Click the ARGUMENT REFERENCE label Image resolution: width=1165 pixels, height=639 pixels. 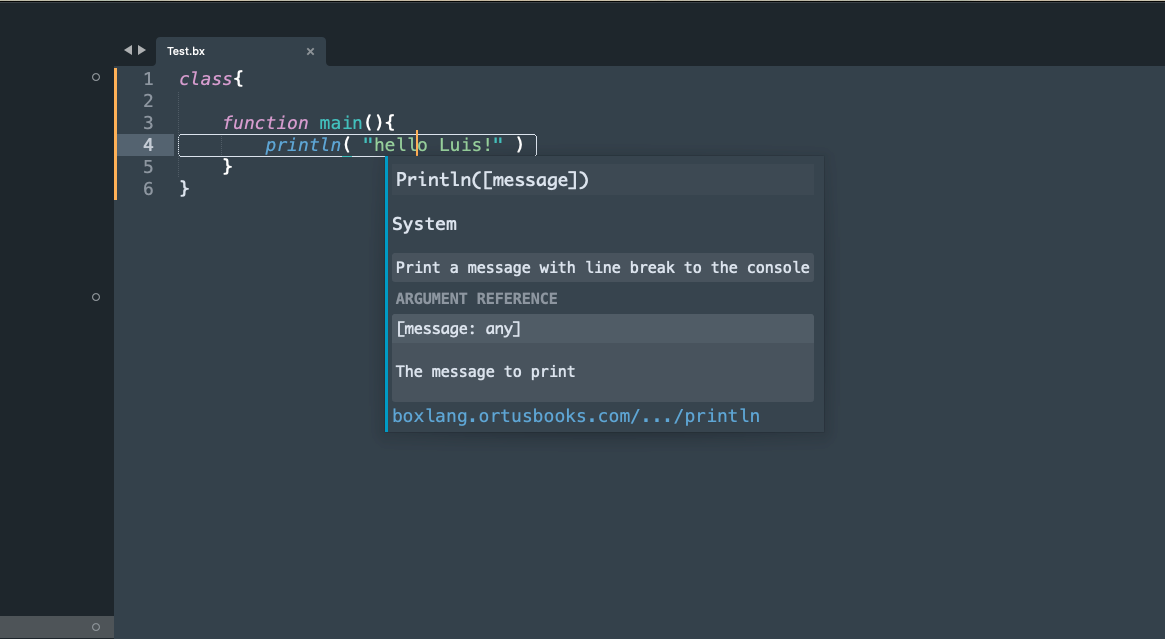[x=476, y=299]
